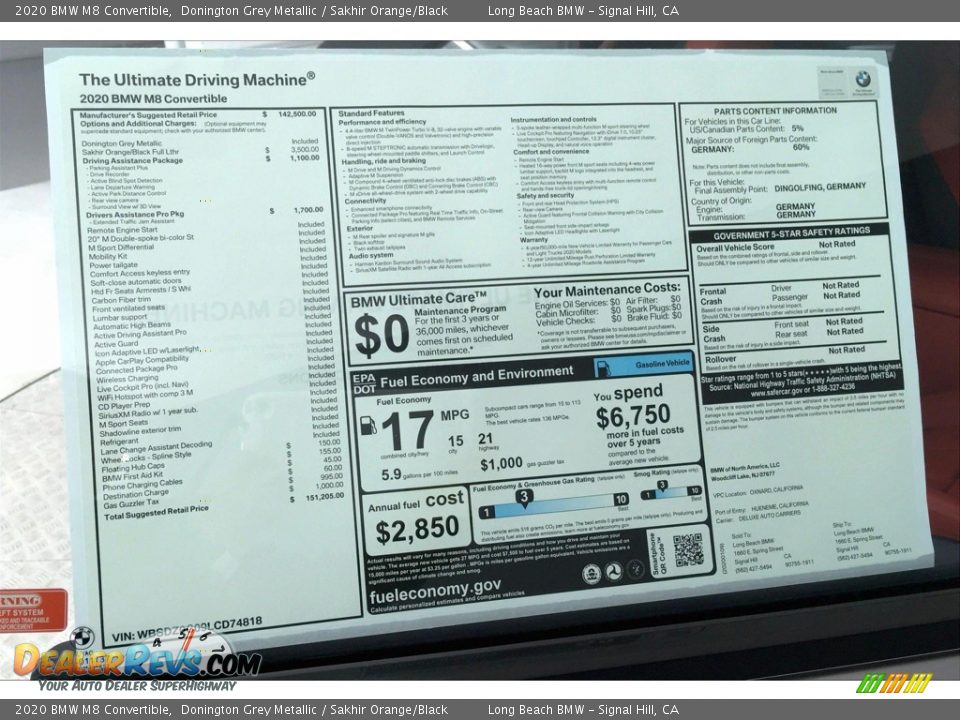Select the 'Standard Features' heading
This screenshot has height=720, width=960.
click(x=371, y=113)
